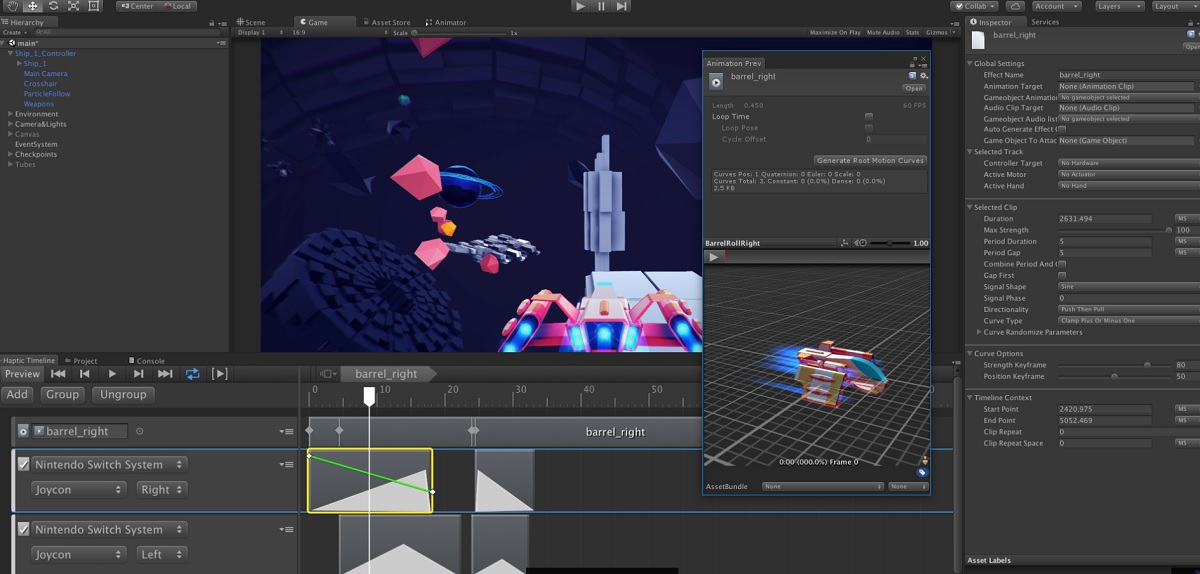Select the Rotate tool
Screen dimensions: 1200x574
(53, 6)
